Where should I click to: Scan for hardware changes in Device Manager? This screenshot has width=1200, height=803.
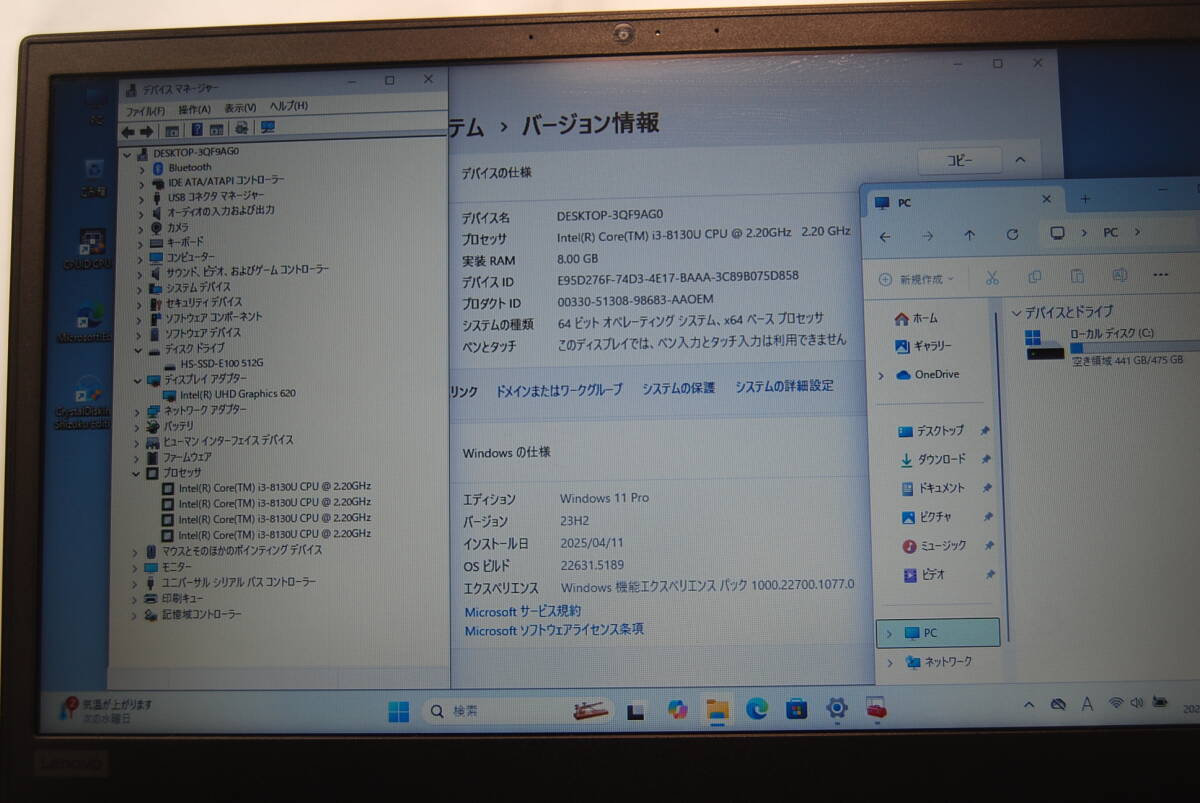click(267, 128)
